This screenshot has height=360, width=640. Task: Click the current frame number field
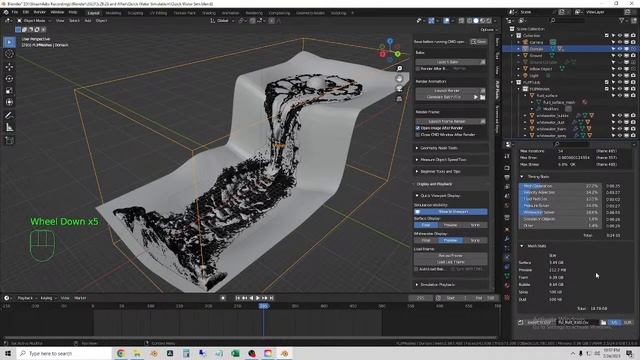(420, 298)
